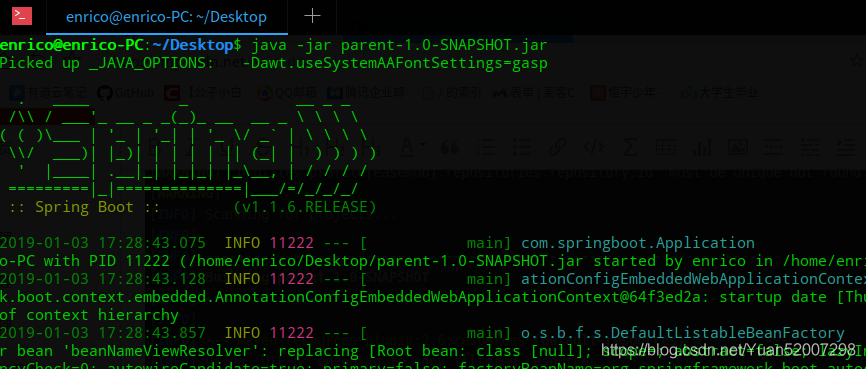Open the 【公子小白 bookmark in background browser
This screenshot has height=369, width=866.
[203, 93]
